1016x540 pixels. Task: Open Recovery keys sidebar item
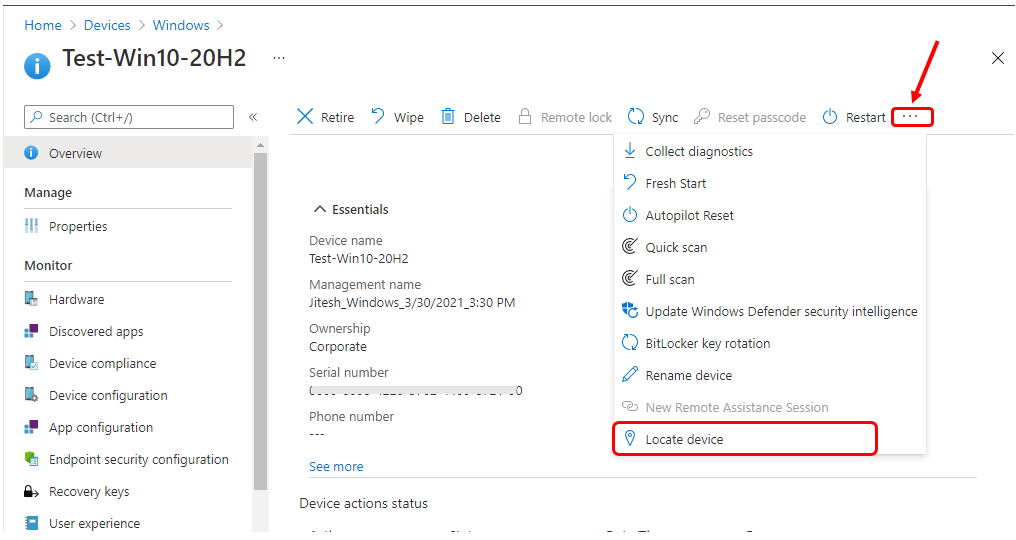point(128,491)
